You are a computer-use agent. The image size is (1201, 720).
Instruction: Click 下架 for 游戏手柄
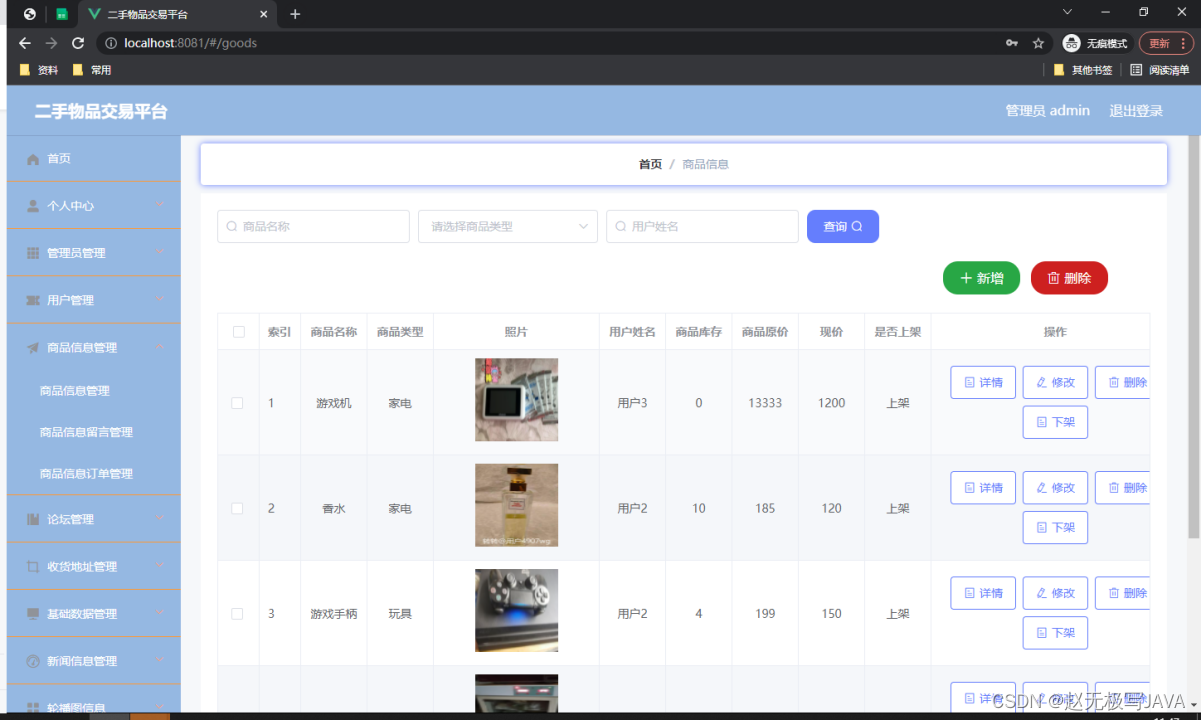coord(1055,633)
